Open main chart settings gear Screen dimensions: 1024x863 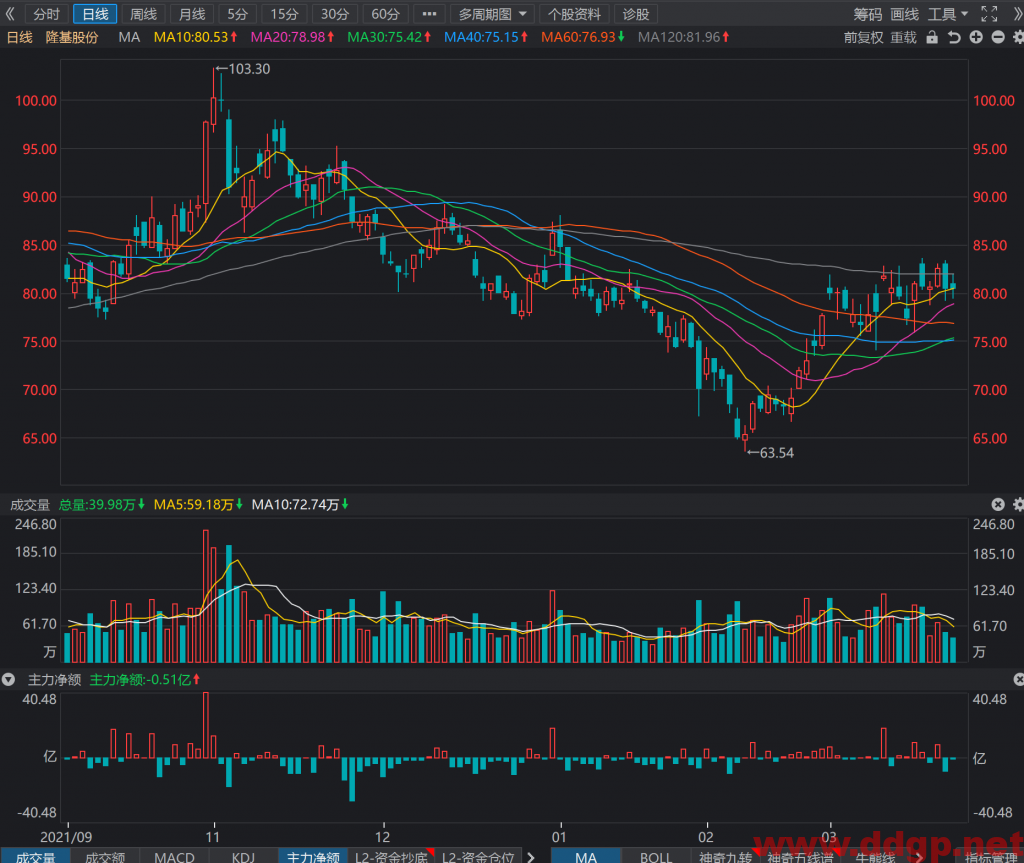pos(1018,37)
